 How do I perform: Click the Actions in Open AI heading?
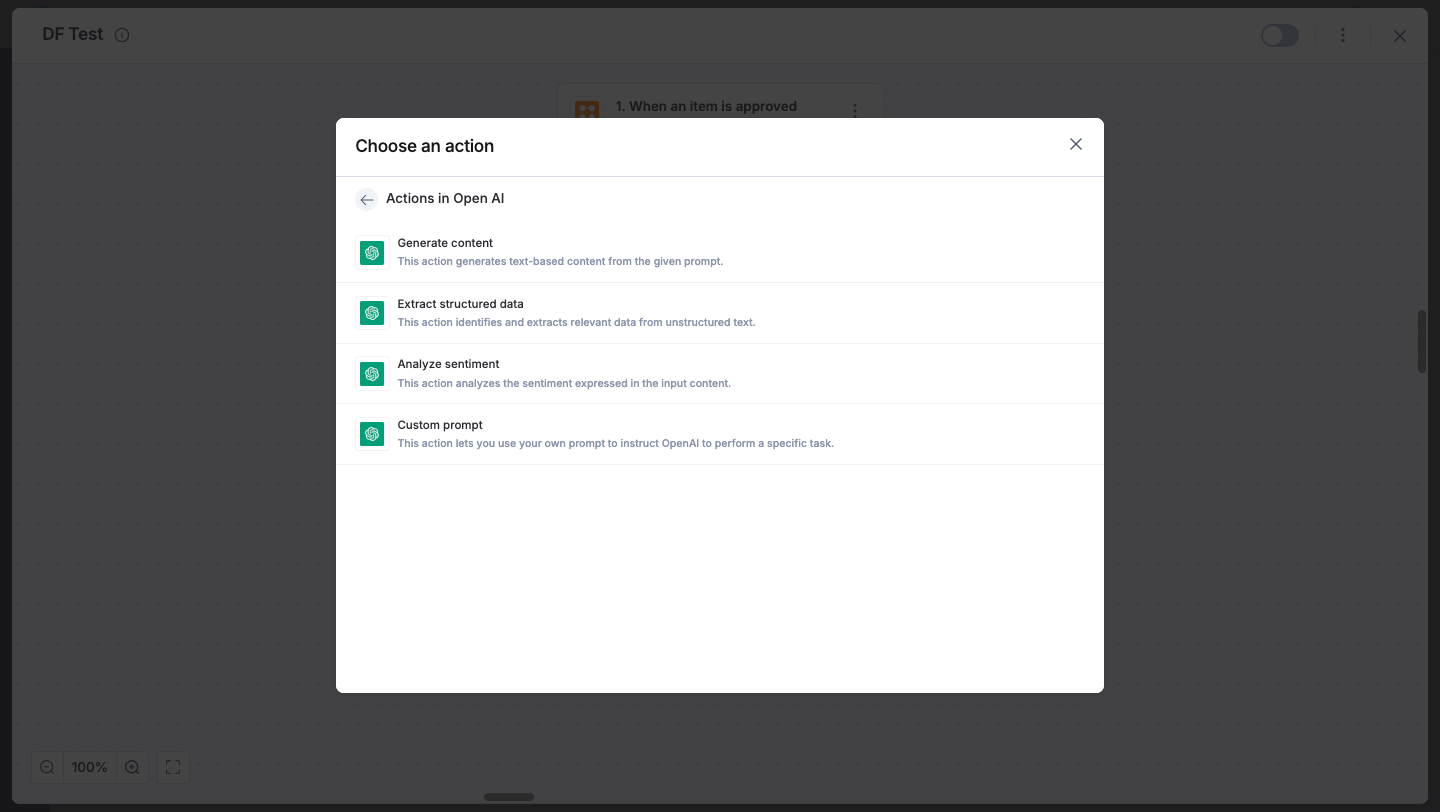coord(445,198)
